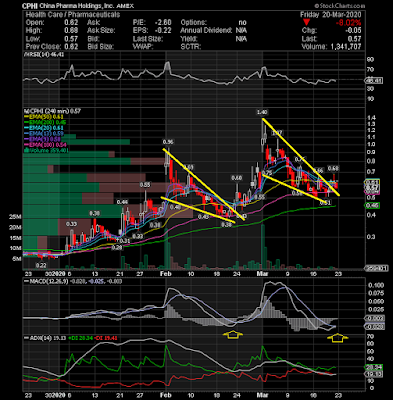Click the left yellow arrow under MACD
The image size is (393, 400).
(x=233, y=334)
